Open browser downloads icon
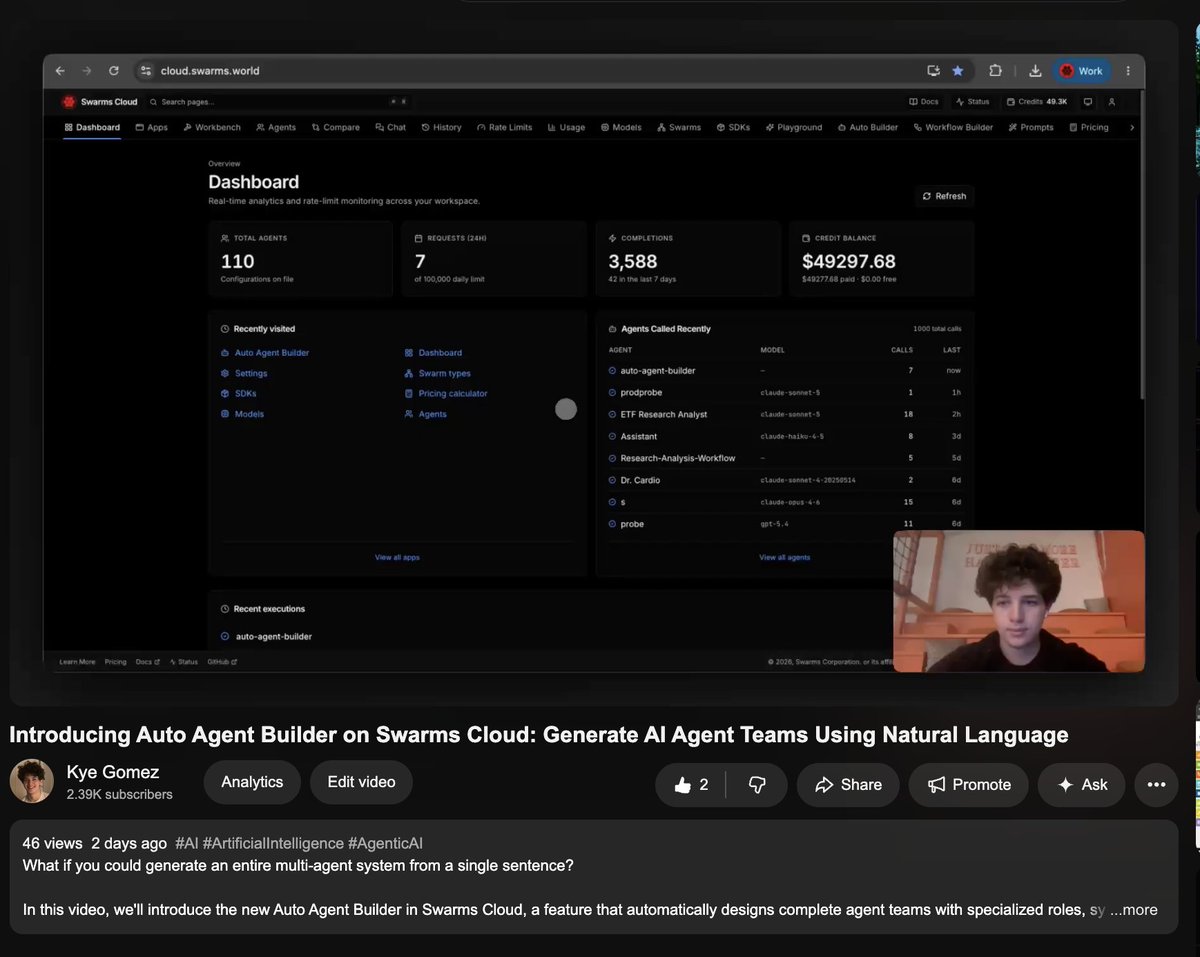 coord(1035,71)
